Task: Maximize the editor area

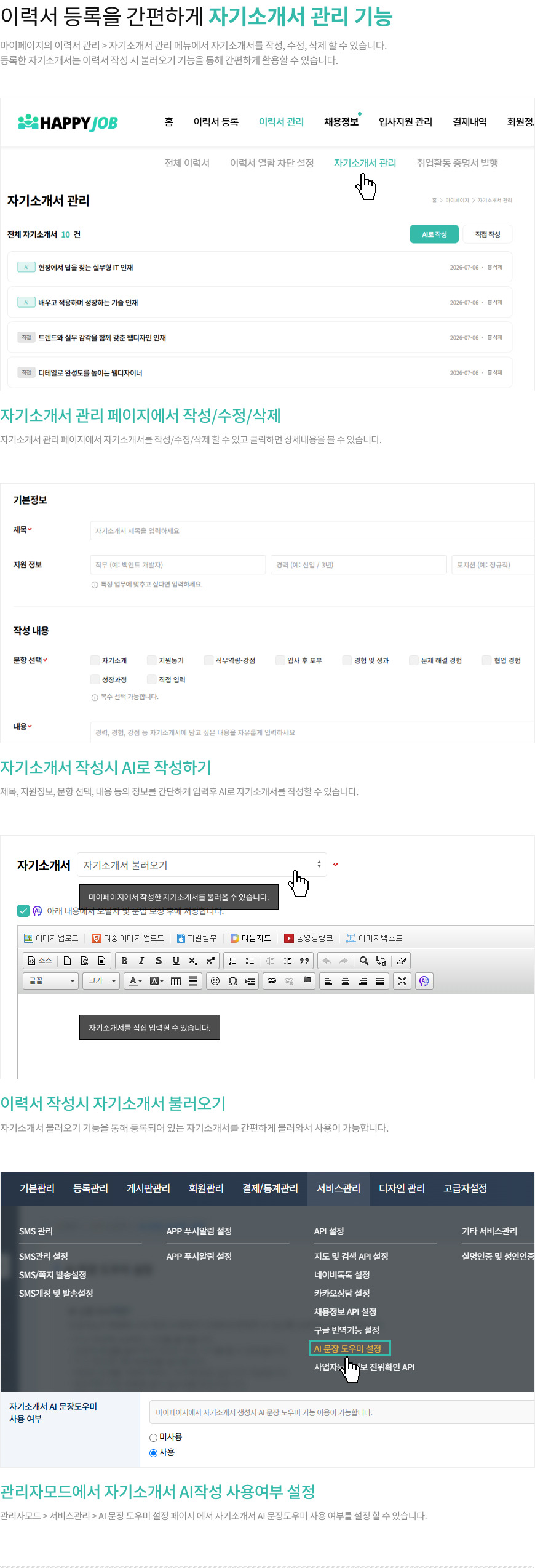Action: [x=402, y=981]
